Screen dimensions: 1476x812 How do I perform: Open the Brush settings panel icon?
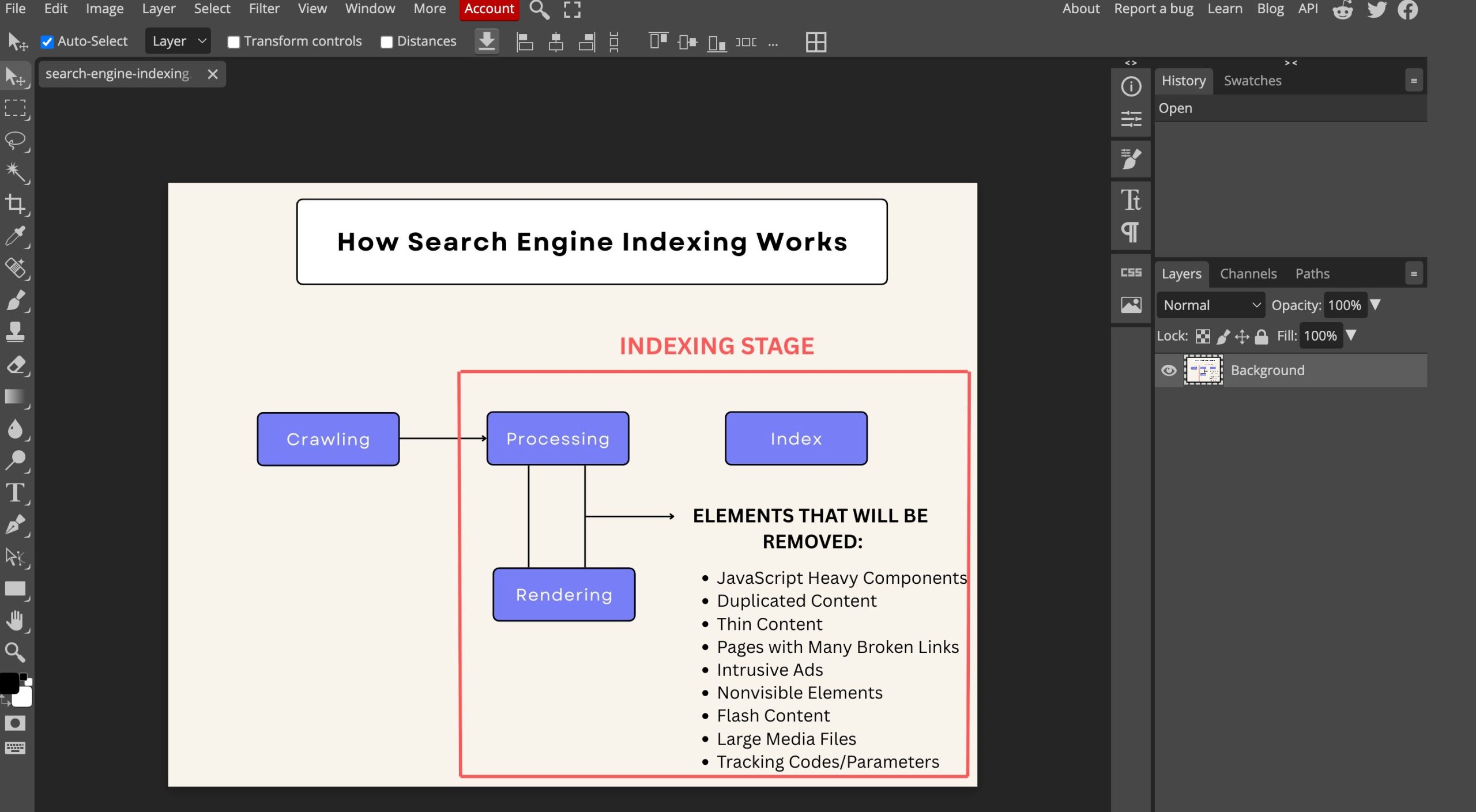1131,158
